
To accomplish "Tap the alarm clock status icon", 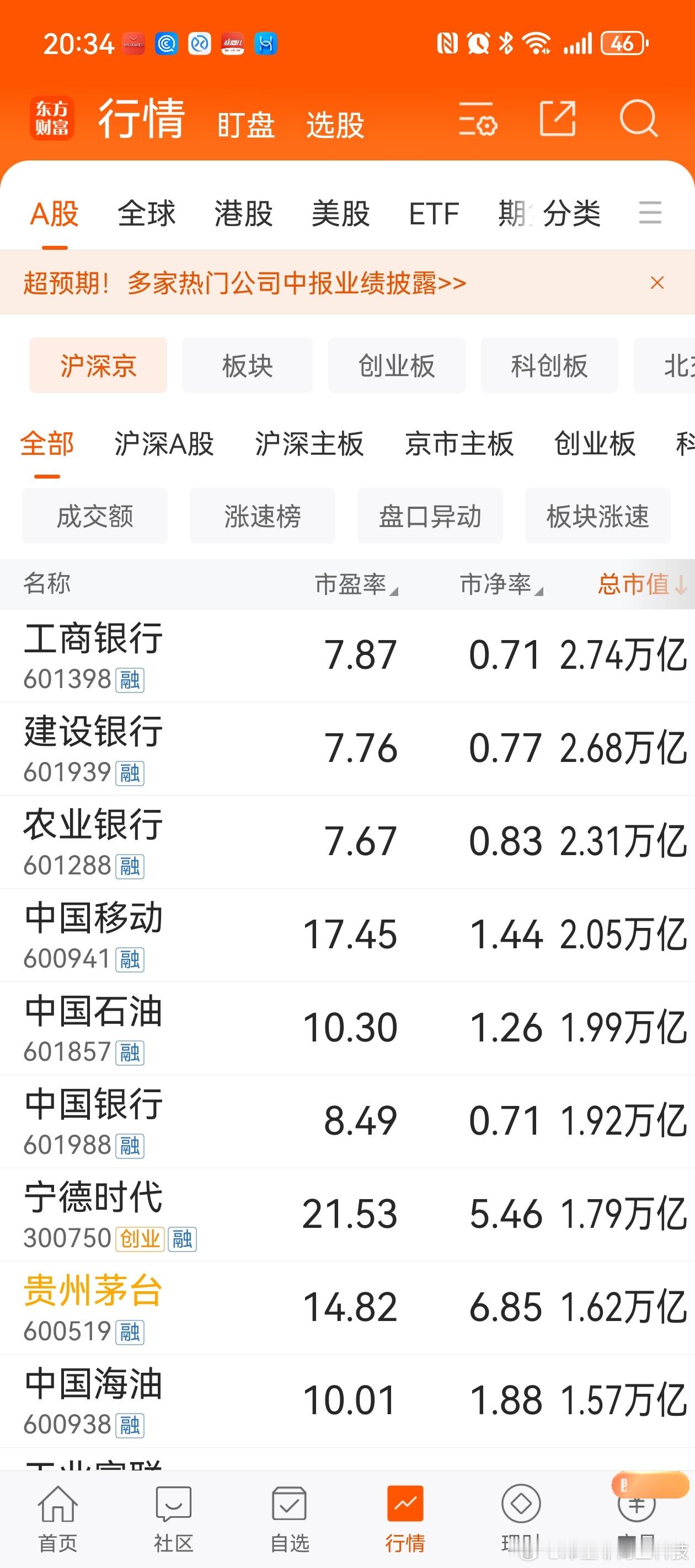I will 478,44.
